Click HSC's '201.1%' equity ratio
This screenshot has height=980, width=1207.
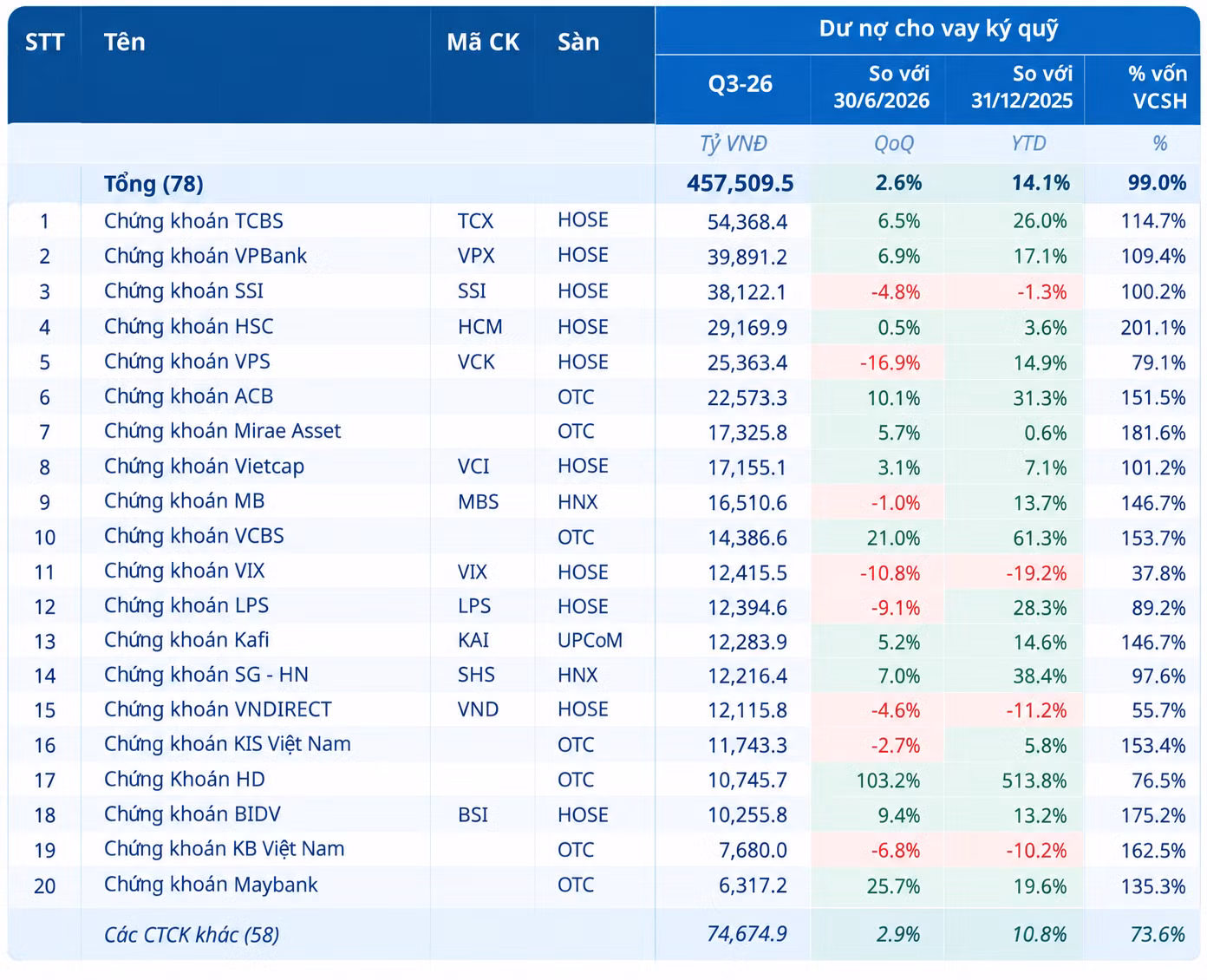[x=1152, y=327]
